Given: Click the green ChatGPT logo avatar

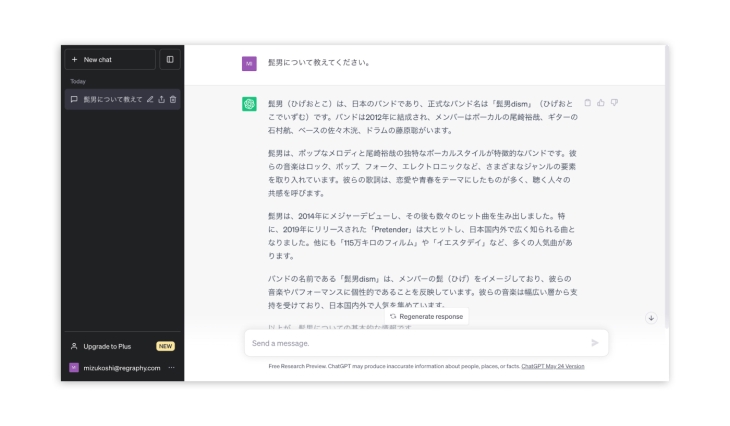Looking at the screenshot, I should point(249,104).
